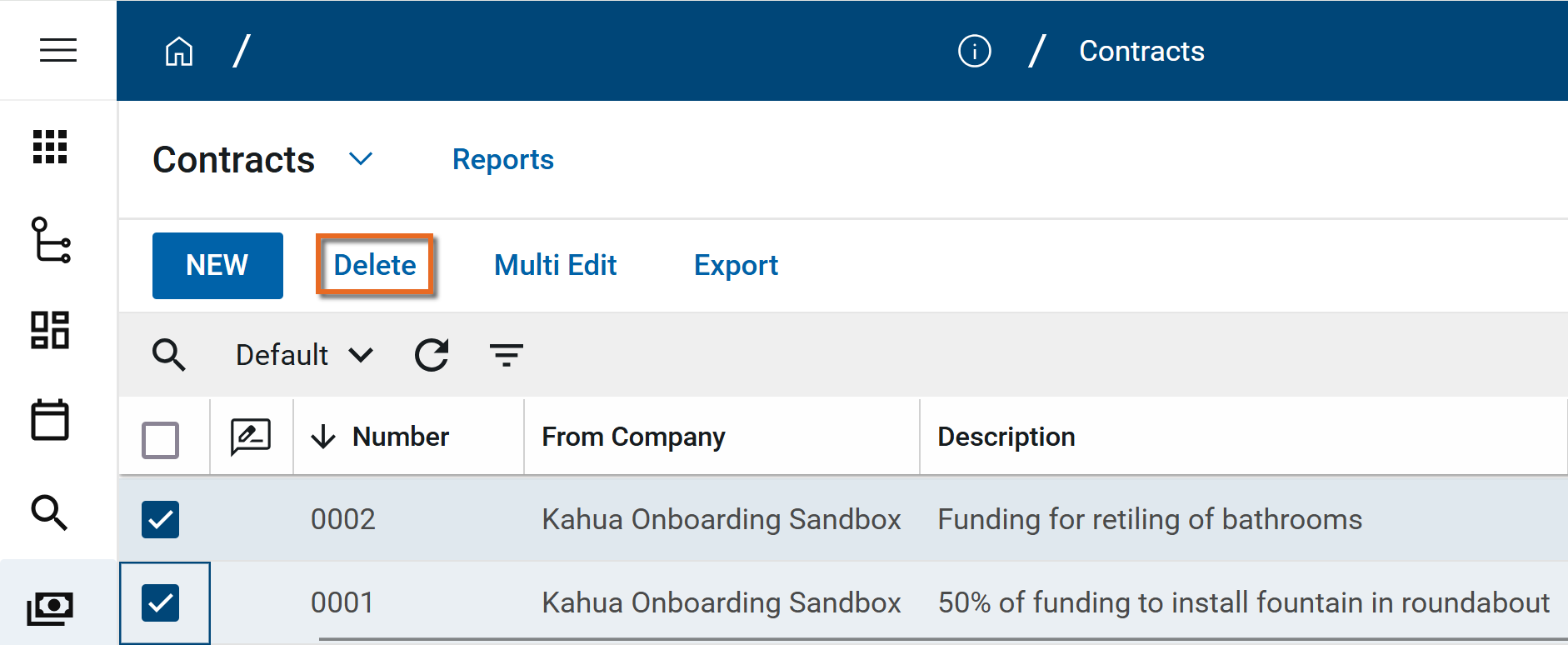Open the apps grid icon in sidebar
This screenshot has height=645, width=1568.
click(x=50, y=147)
